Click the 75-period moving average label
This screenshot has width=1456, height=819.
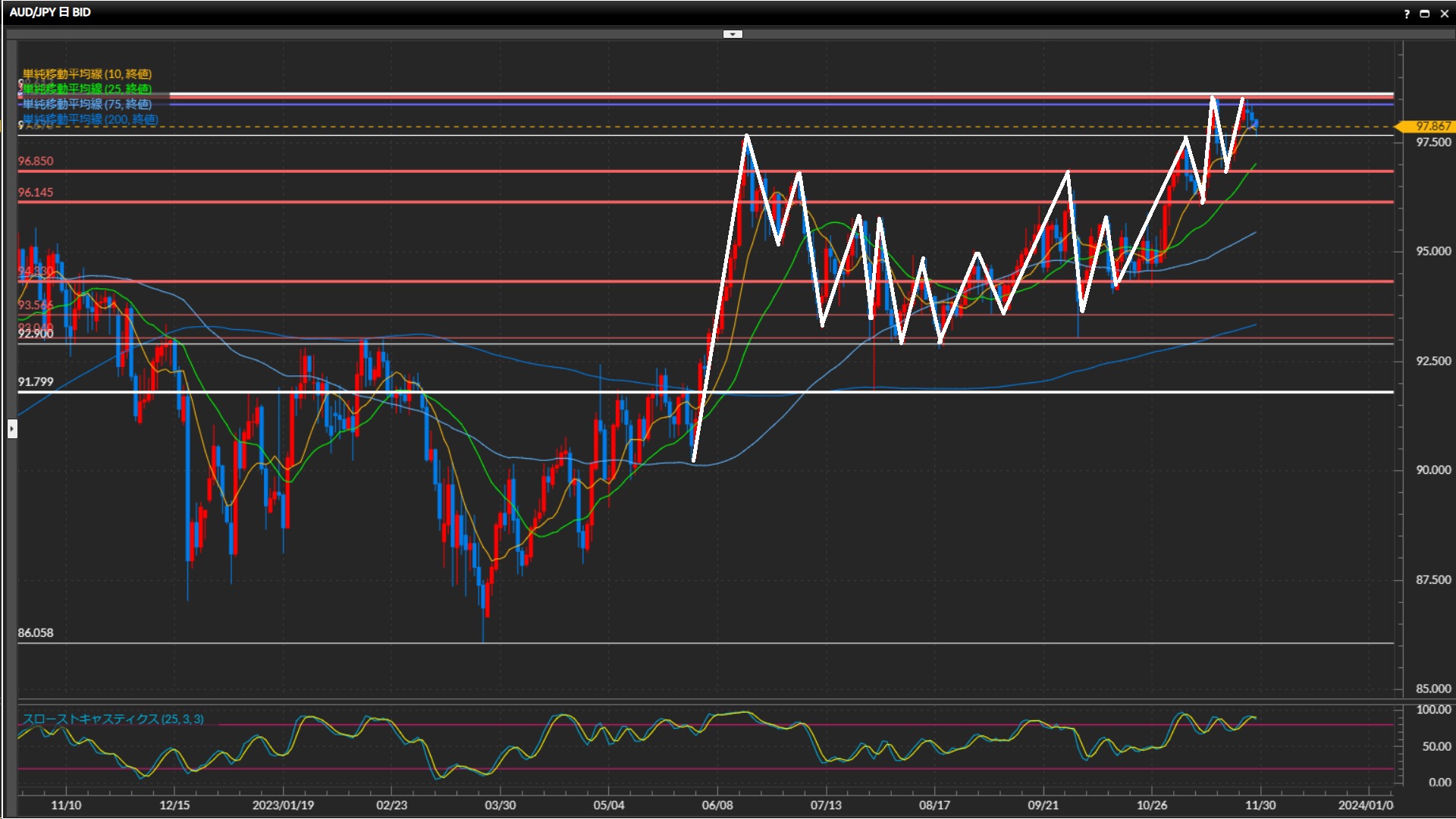(87, 104)
